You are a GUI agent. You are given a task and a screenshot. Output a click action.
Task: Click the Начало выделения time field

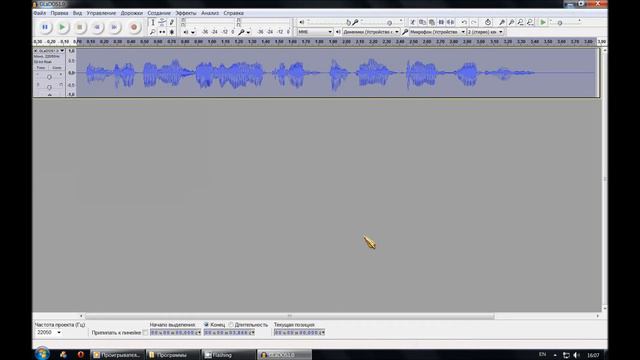(176, 333)
